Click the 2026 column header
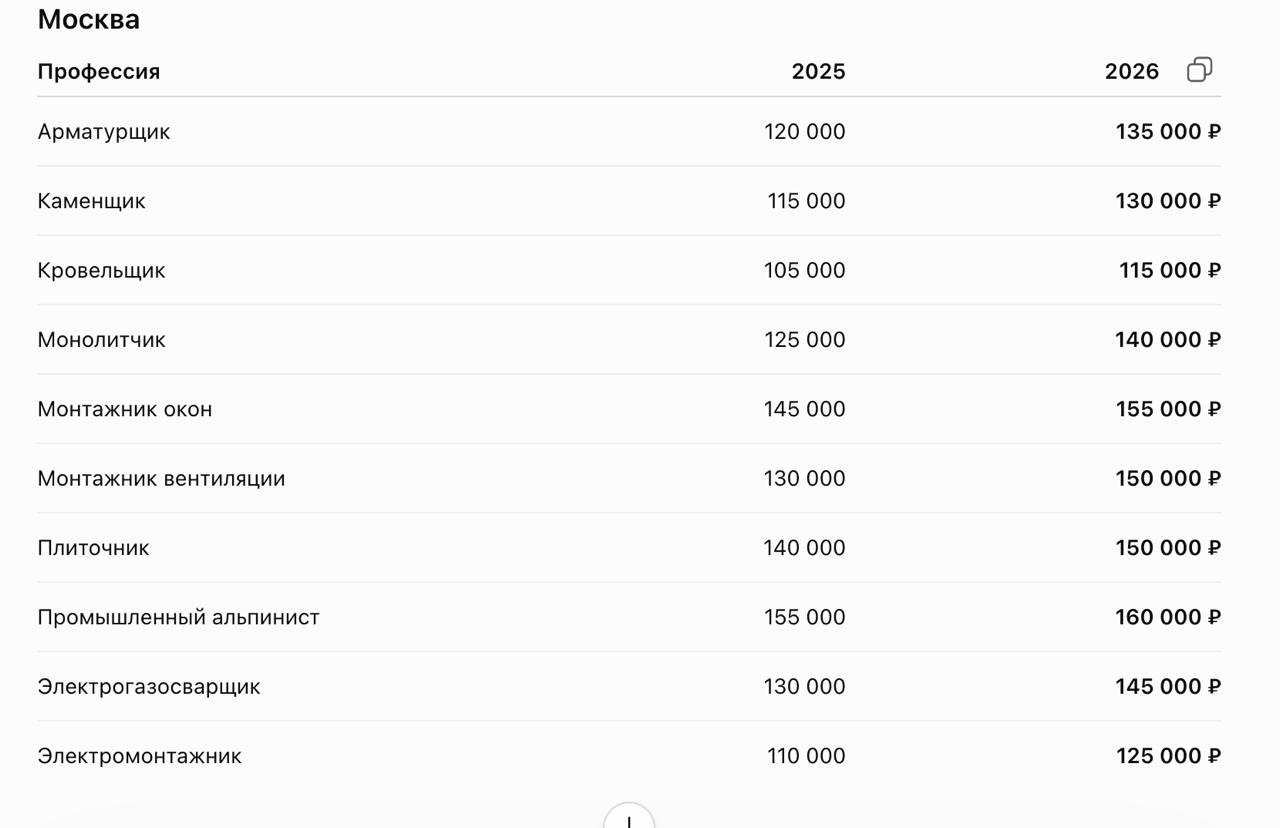The height and width of the screenshot is (828, 1280). pos(1132,71)
